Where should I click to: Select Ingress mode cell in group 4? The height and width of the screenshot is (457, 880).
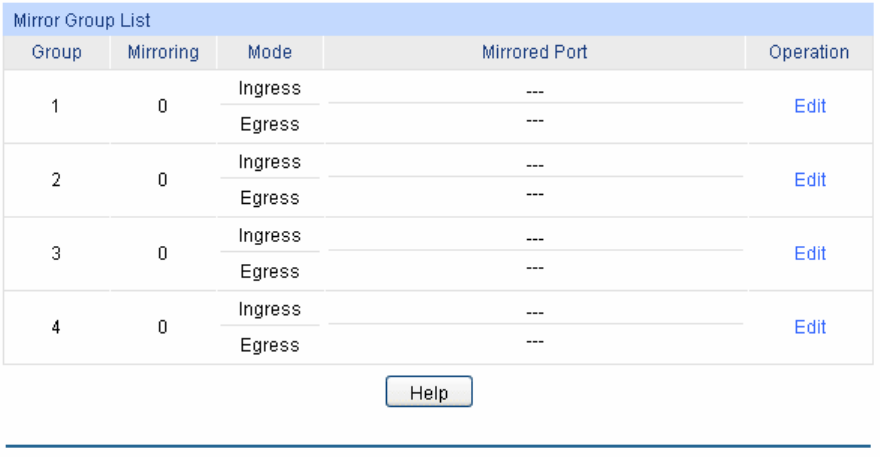[x=270, y=309]
